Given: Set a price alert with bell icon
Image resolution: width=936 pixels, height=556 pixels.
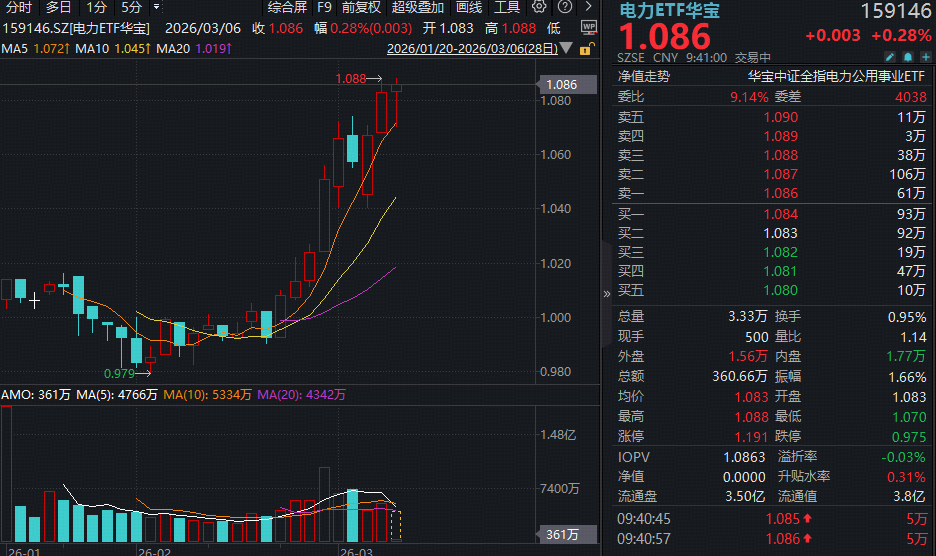Looking at the screenshot, I should [907, 58].
